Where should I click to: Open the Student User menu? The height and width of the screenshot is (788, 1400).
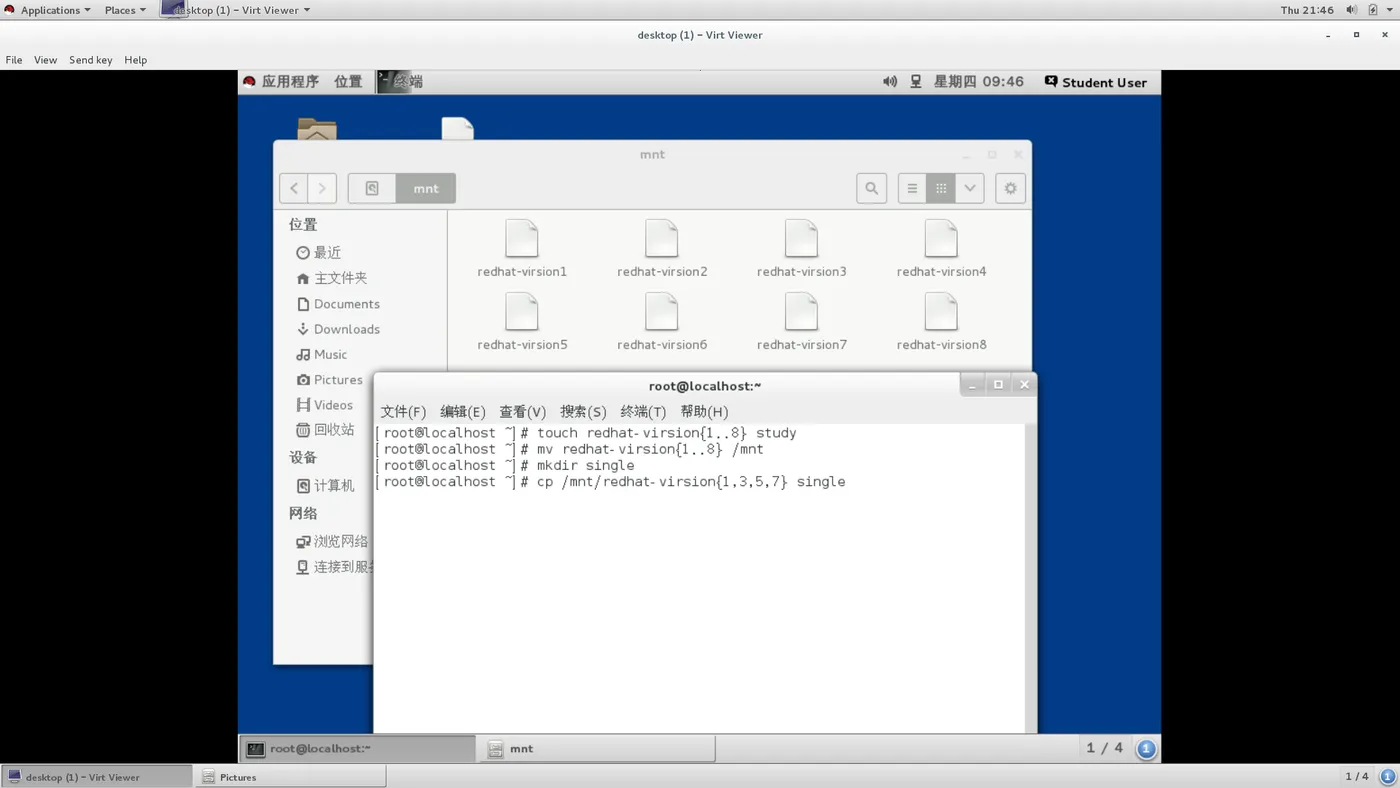coord(1096,82)
